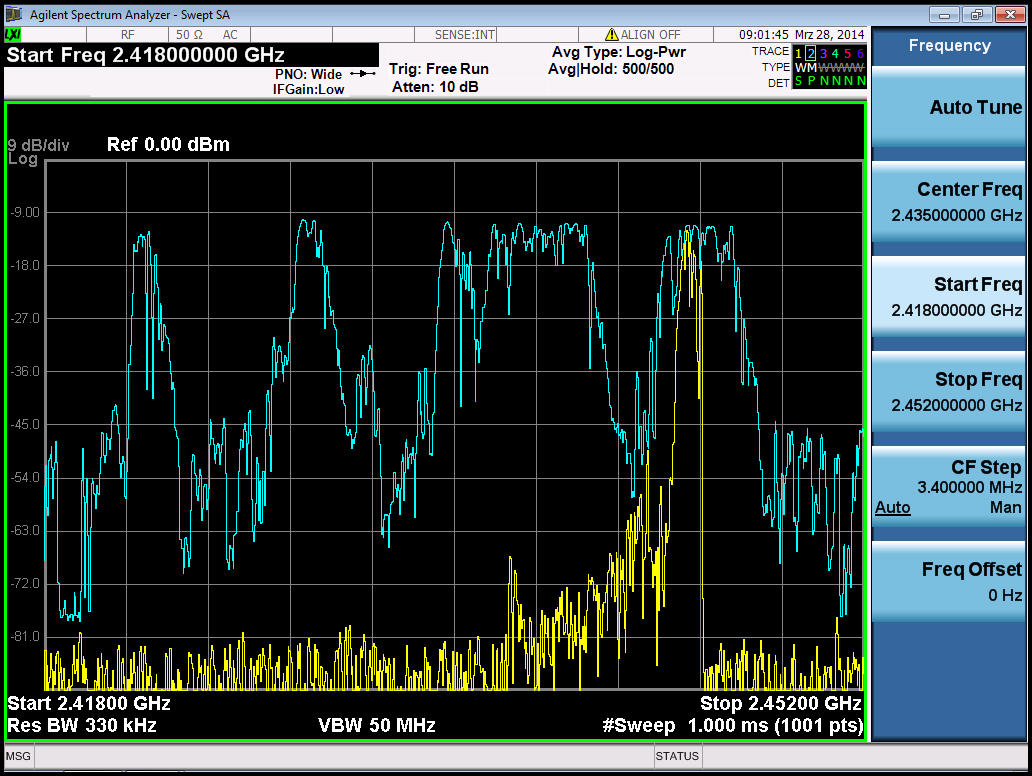
Task: Click the AC coupling indicator
Action: tap(229, 35)
